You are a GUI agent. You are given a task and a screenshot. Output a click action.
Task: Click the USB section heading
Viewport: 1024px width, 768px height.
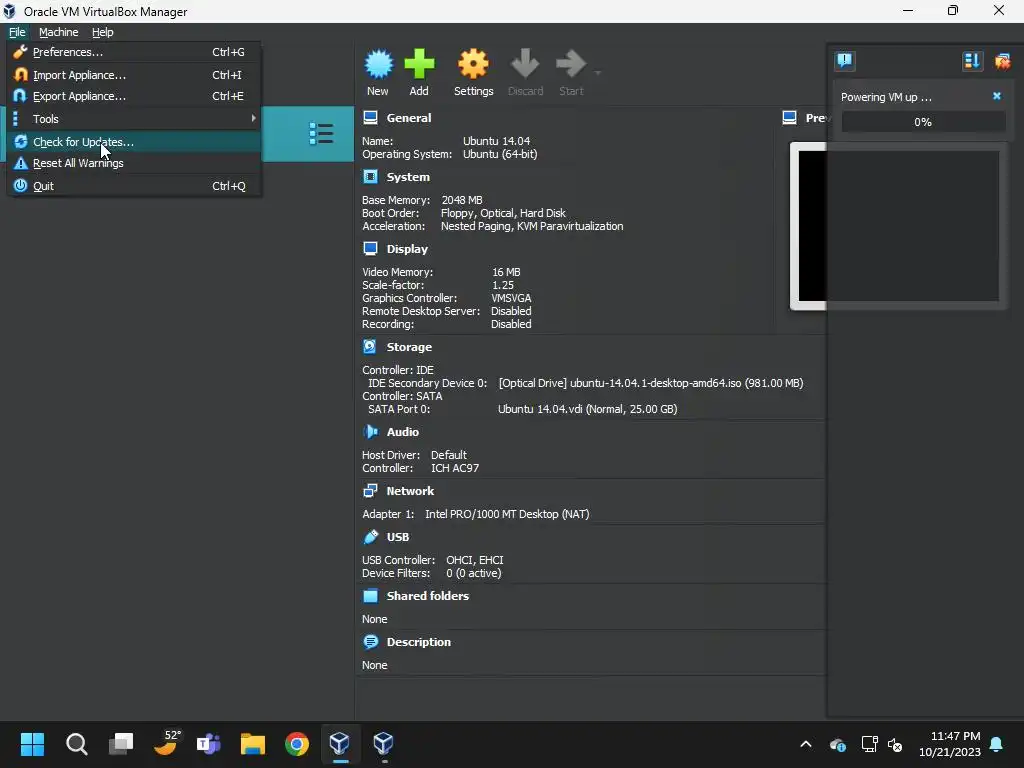pyautogui.click(x=398, y=536)
